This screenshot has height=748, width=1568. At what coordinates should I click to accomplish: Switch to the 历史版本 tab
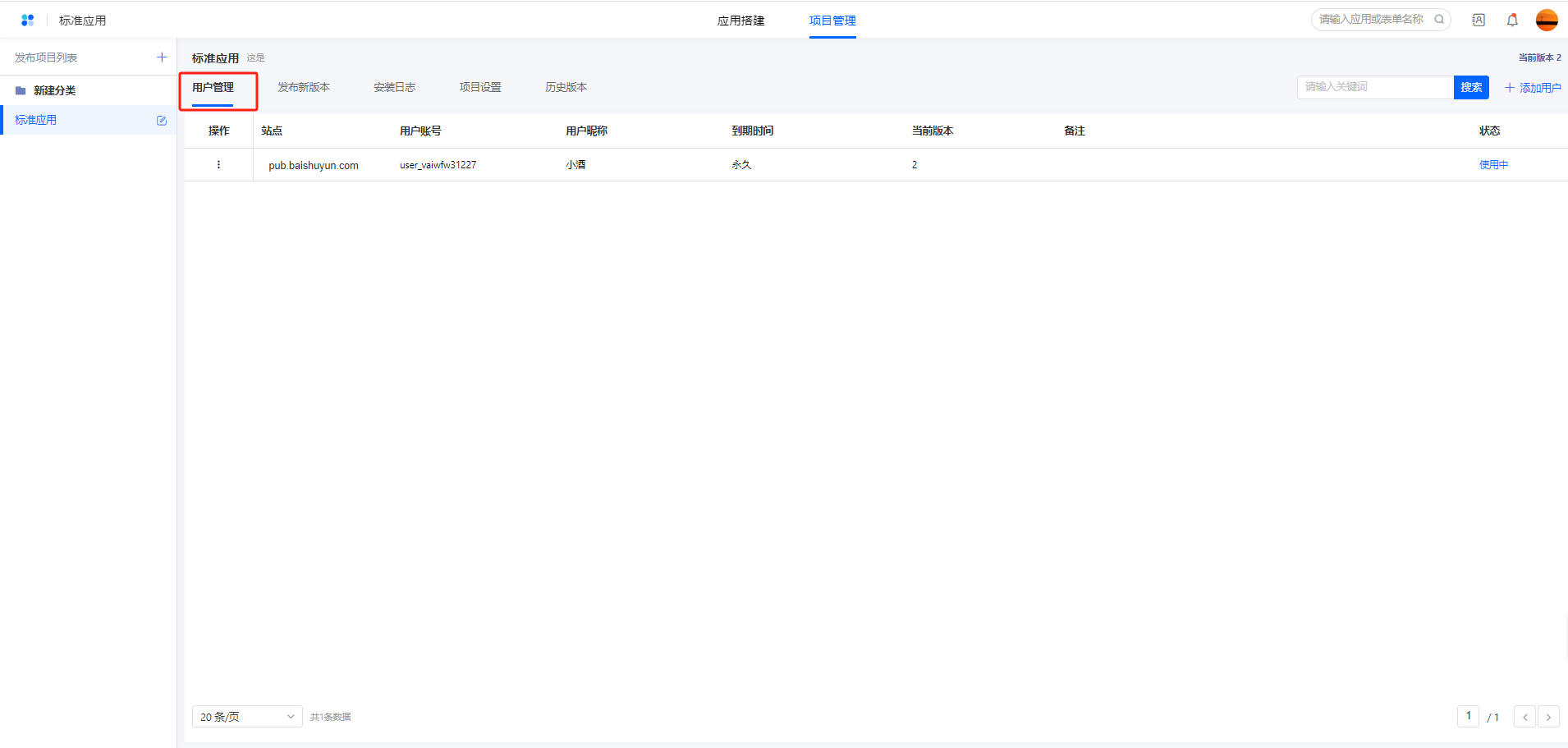coord(566,87)
